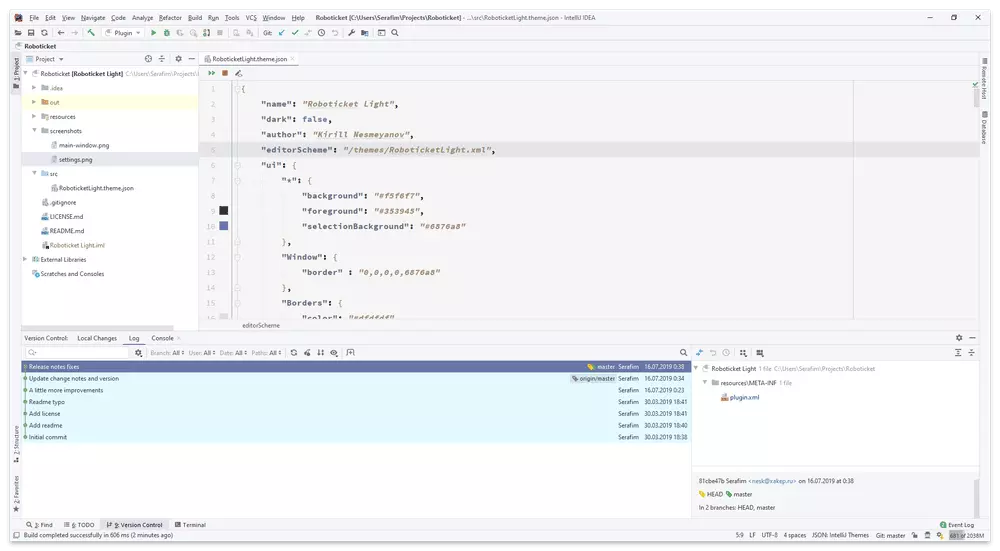Click Git: master branch in status bar

890,536
